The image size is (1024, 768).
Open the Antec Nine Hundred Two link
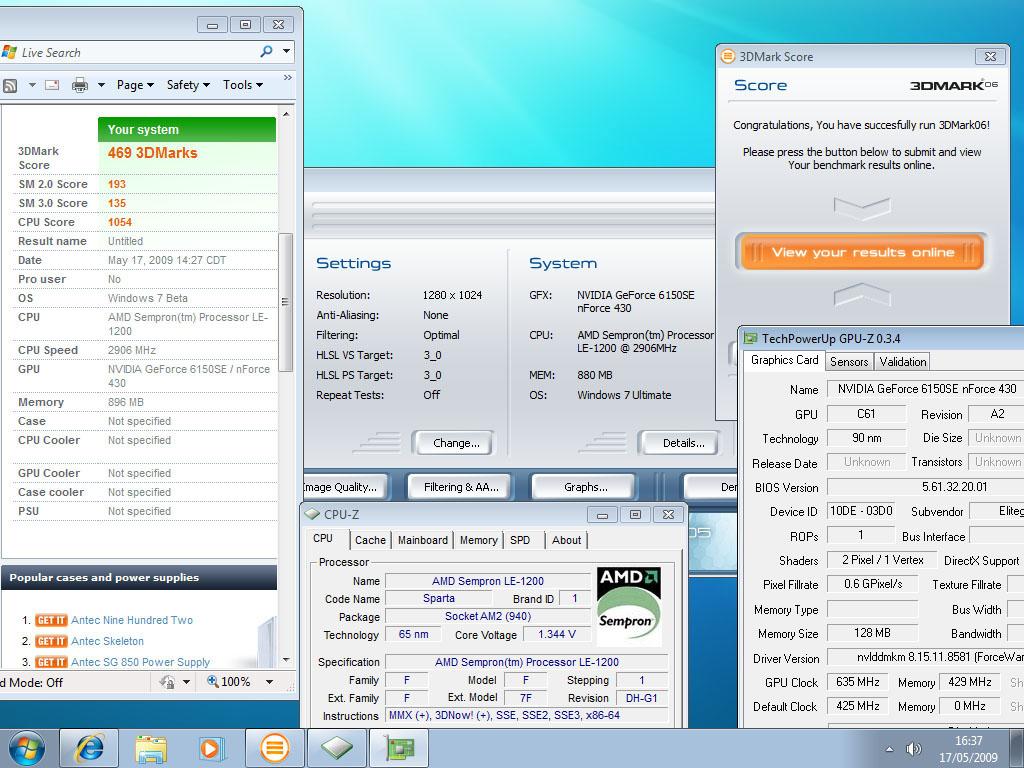[132, 620]
